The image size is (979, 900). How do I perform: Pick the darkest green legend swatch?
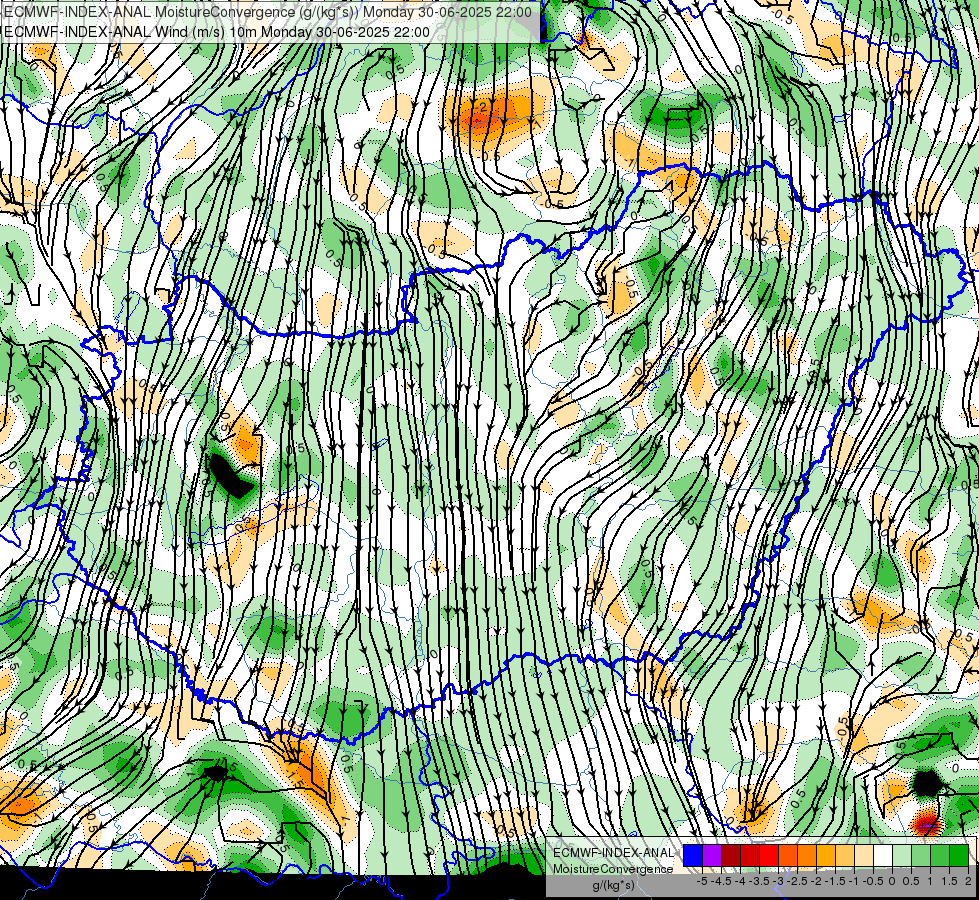point(958,856)
